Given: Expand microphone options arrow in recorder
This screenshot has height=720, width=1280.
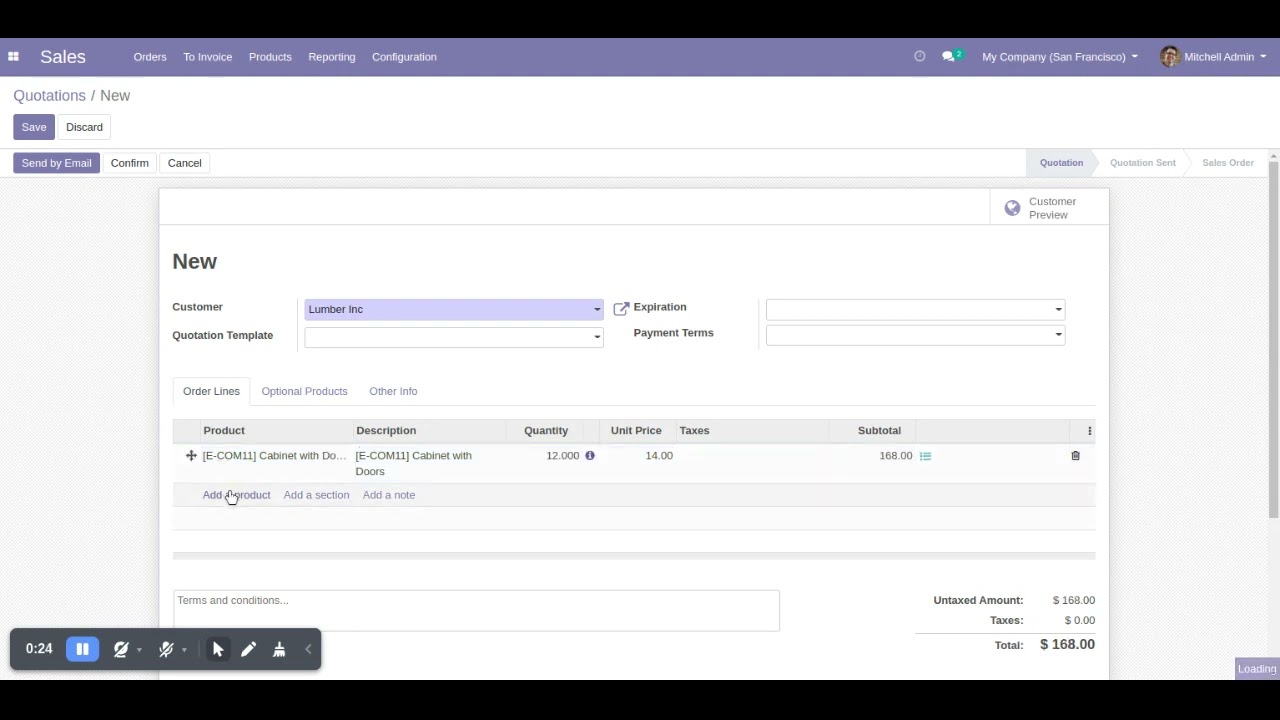Looking at the screenshot, I should pyautogui.click(x=184, y=650).
